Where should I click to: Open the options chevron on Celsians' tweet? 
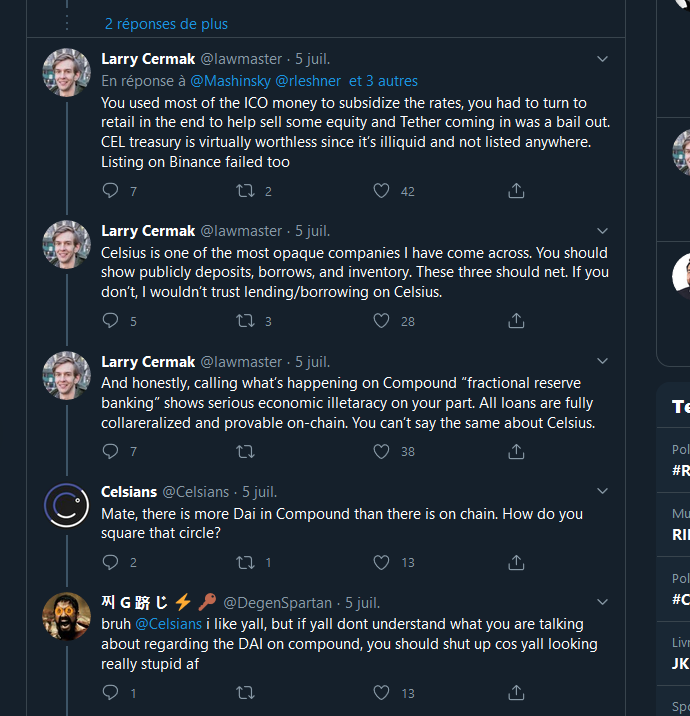(602, 491)
